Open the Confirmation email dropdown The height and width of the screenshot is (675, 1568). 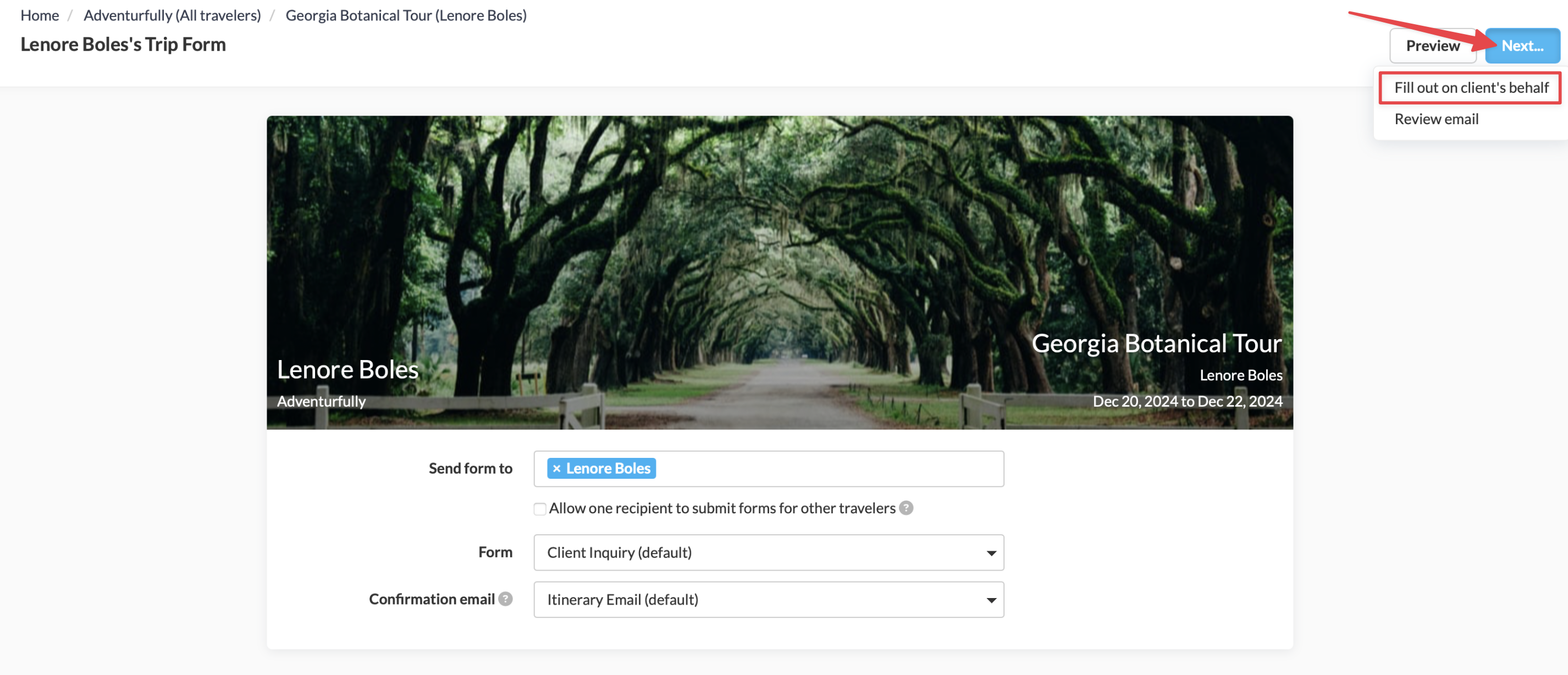coord(768,600)
